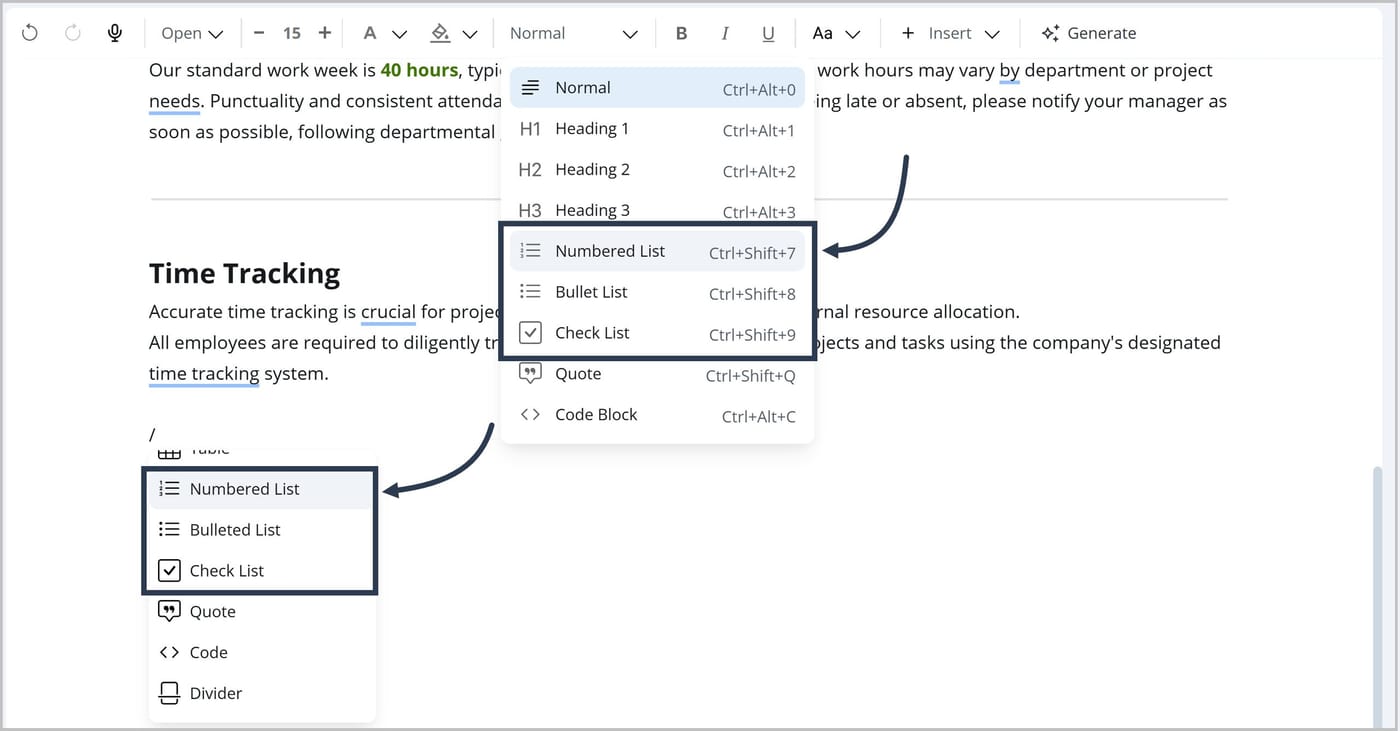
Task: Select Normal style in dropdown menu
Action: (657, 88)
